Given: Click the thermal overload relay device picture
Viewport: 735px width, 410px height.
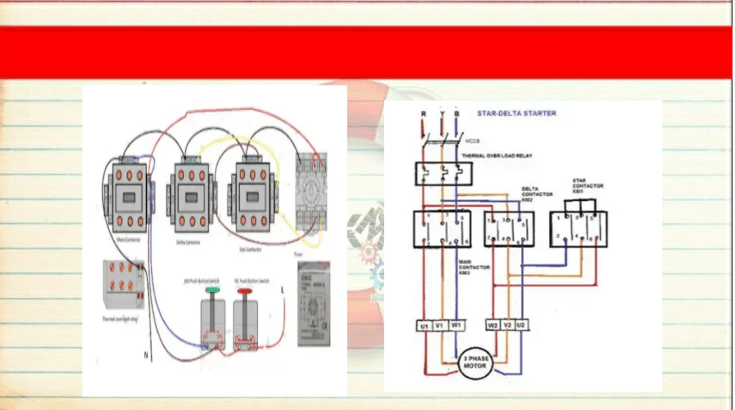Looking at the screenshot, I should click(x=124, y=283).
